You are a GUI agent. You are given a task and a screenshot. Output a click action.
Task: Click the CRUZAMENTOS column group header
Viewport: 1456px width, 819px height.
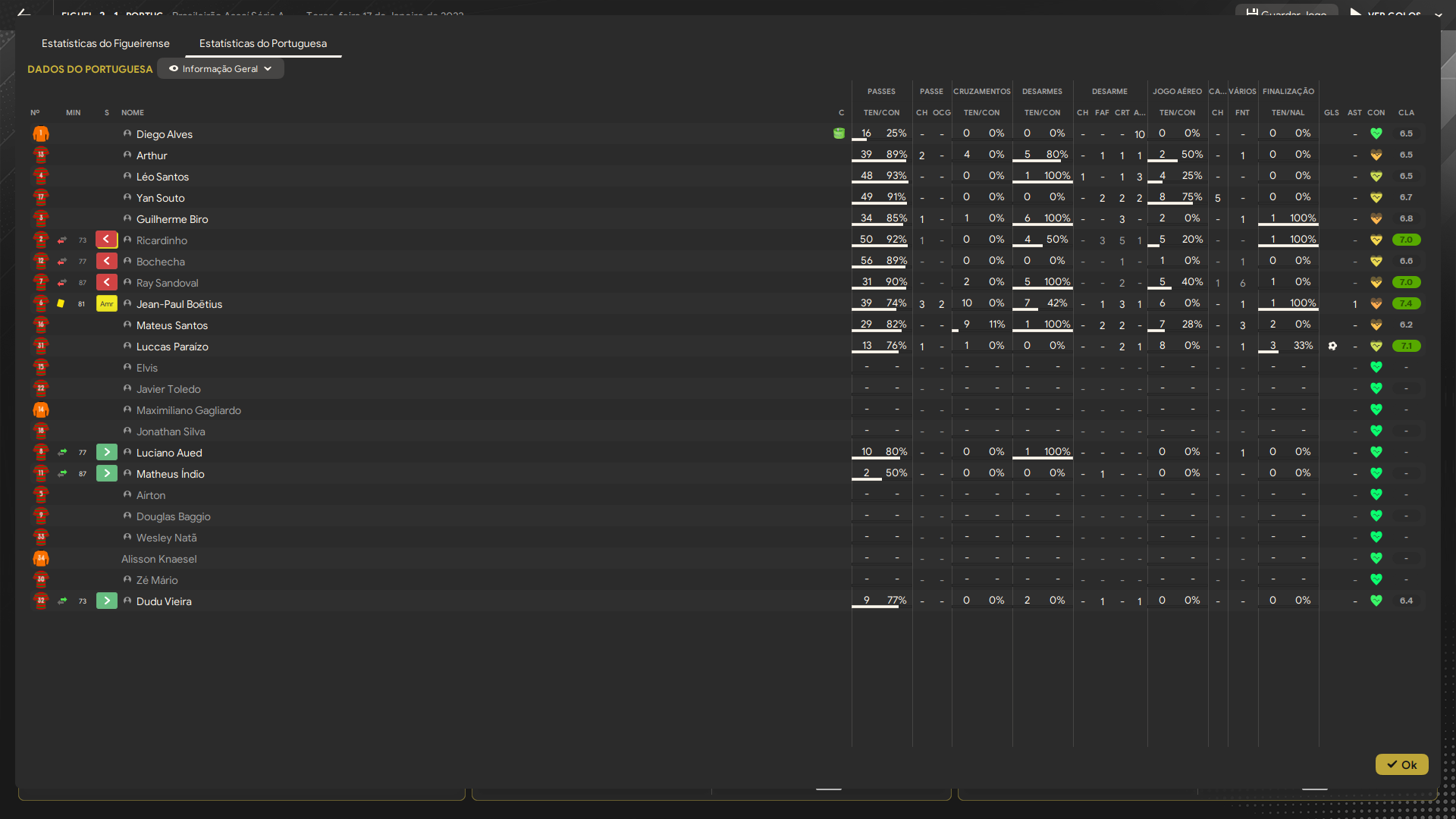click(x=982, y=91)
